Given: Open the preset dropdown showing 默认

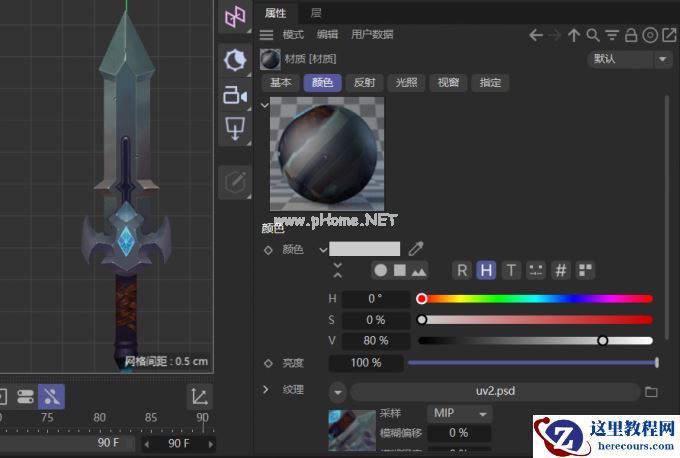Looking at the screenshot, I should tap(629, 59).
